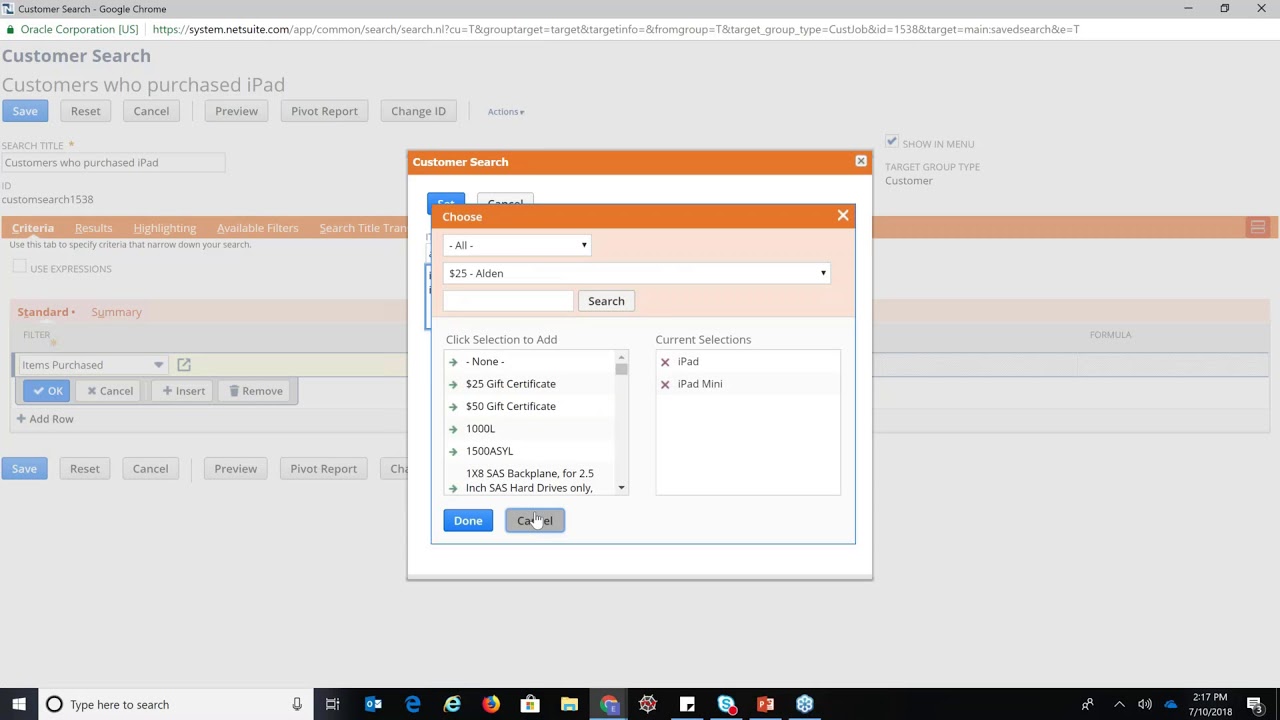Click the search text field in popup

click(x=508, y=301)
